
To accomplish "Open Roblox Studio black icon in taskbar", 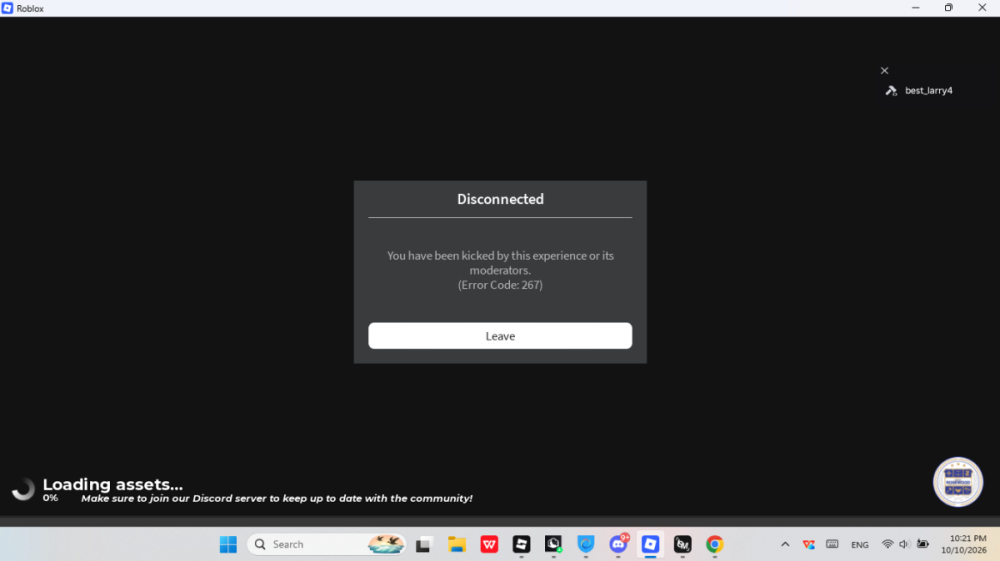I will pyautogui.click(x=521, y=544).
